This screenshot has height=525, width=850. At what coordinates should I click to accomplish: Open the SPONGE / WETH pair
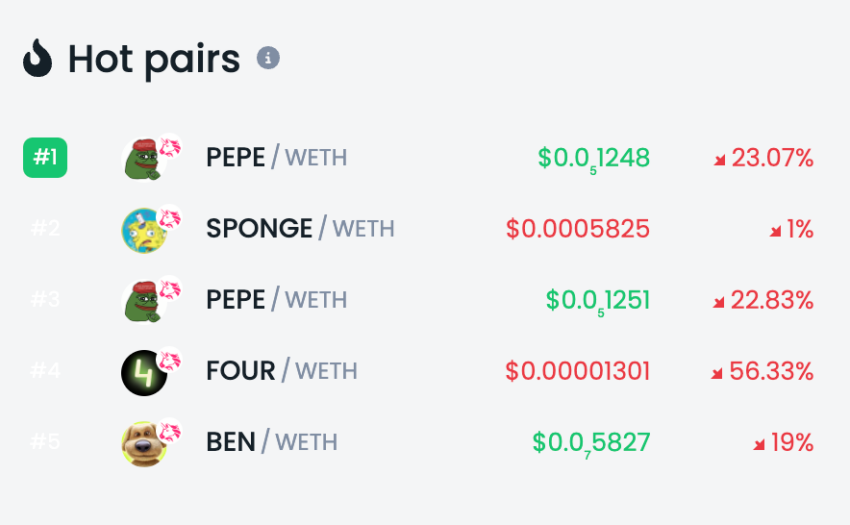[x=300, y=228]
